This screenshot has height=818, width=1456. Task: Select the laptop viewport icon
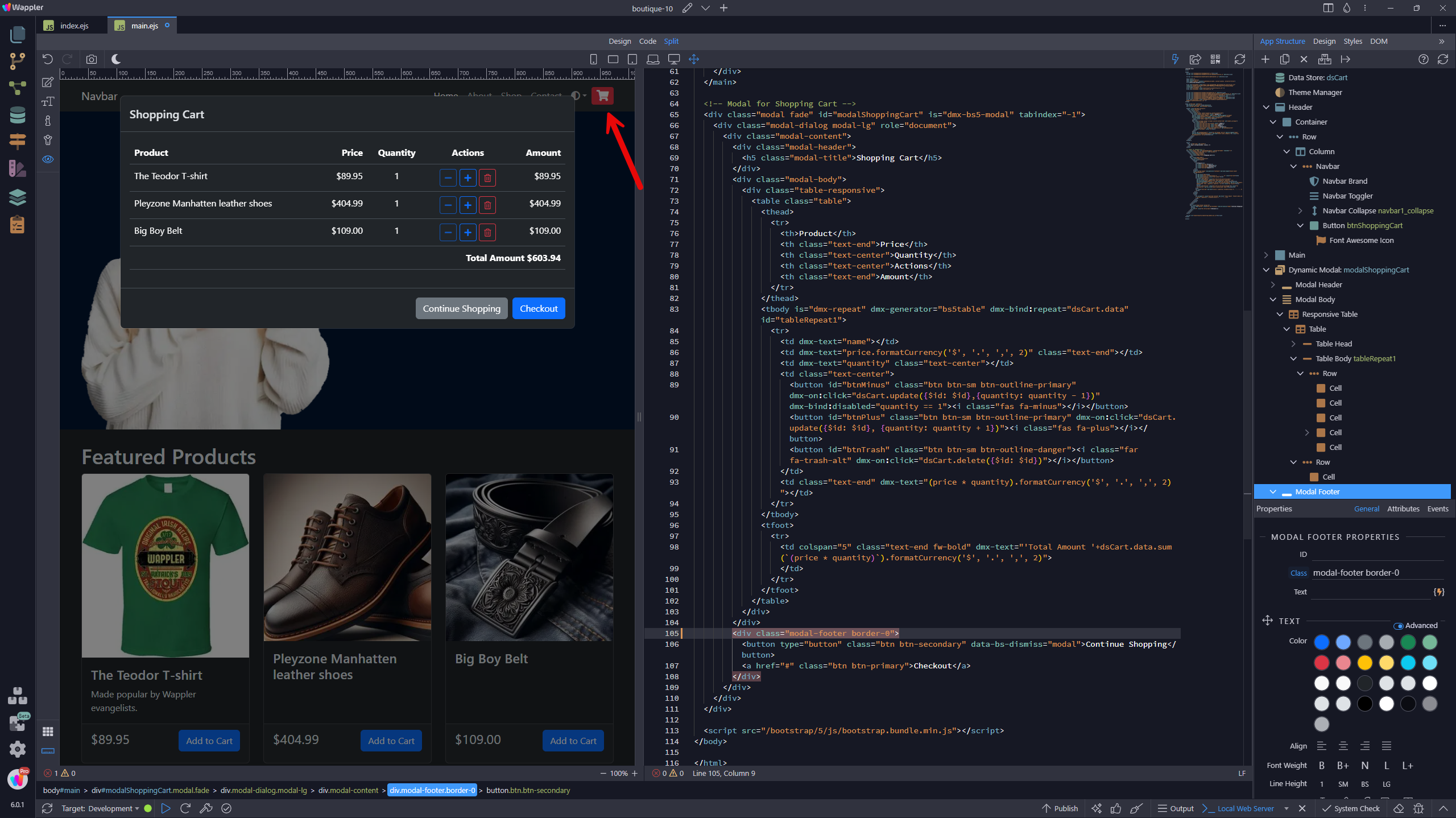653,59
